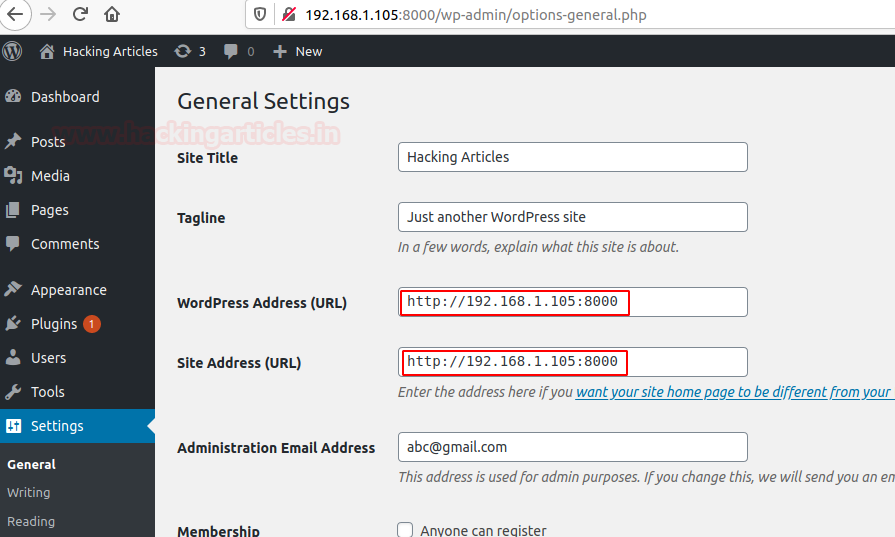This screenshot has width=895, height=537.
Task: Click the Plugins label in sidebar
Action: (x=54, y=324)
